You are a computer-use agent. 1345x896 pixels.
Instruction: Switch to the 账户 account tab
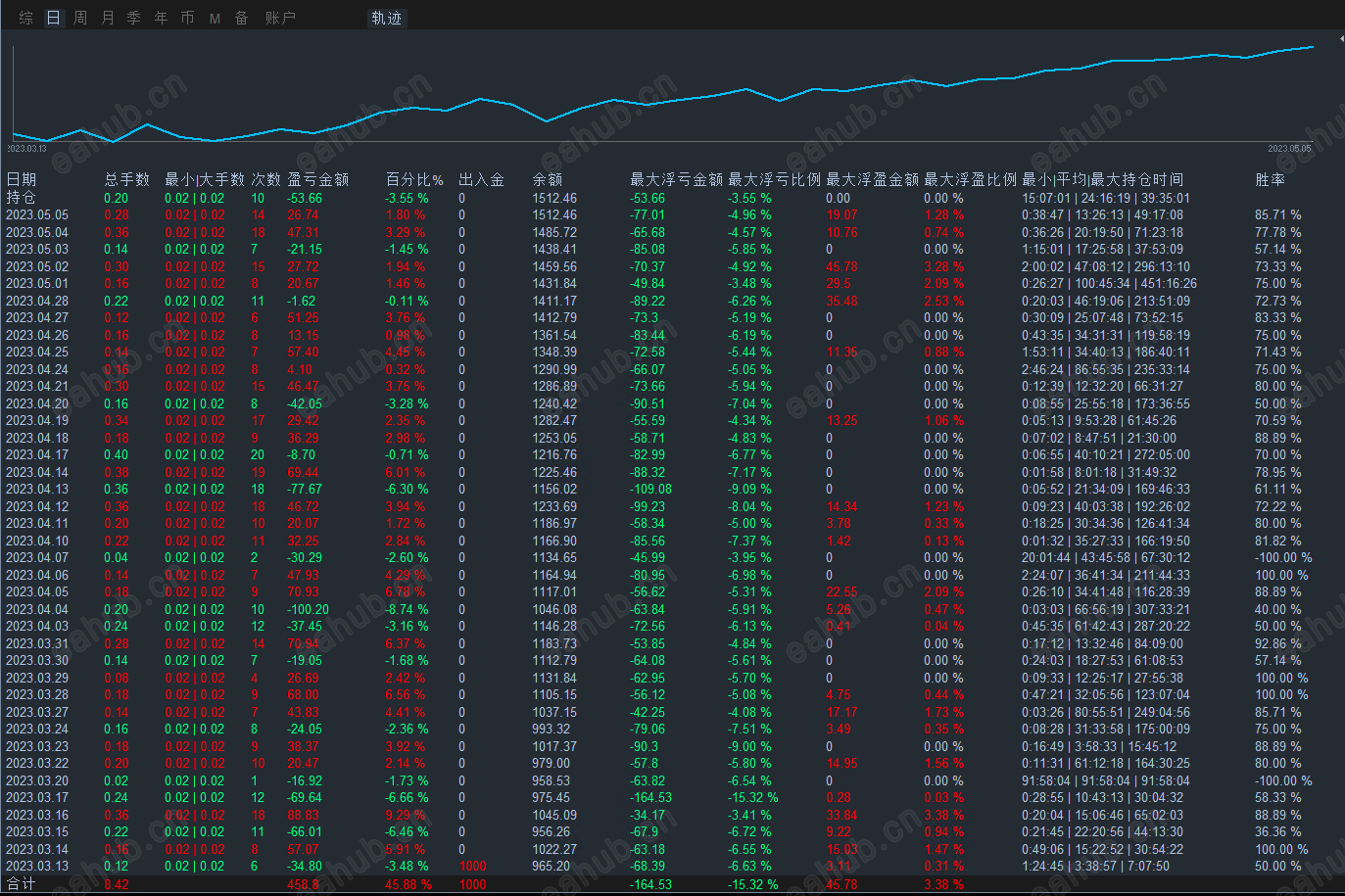[x=280, y=18]
